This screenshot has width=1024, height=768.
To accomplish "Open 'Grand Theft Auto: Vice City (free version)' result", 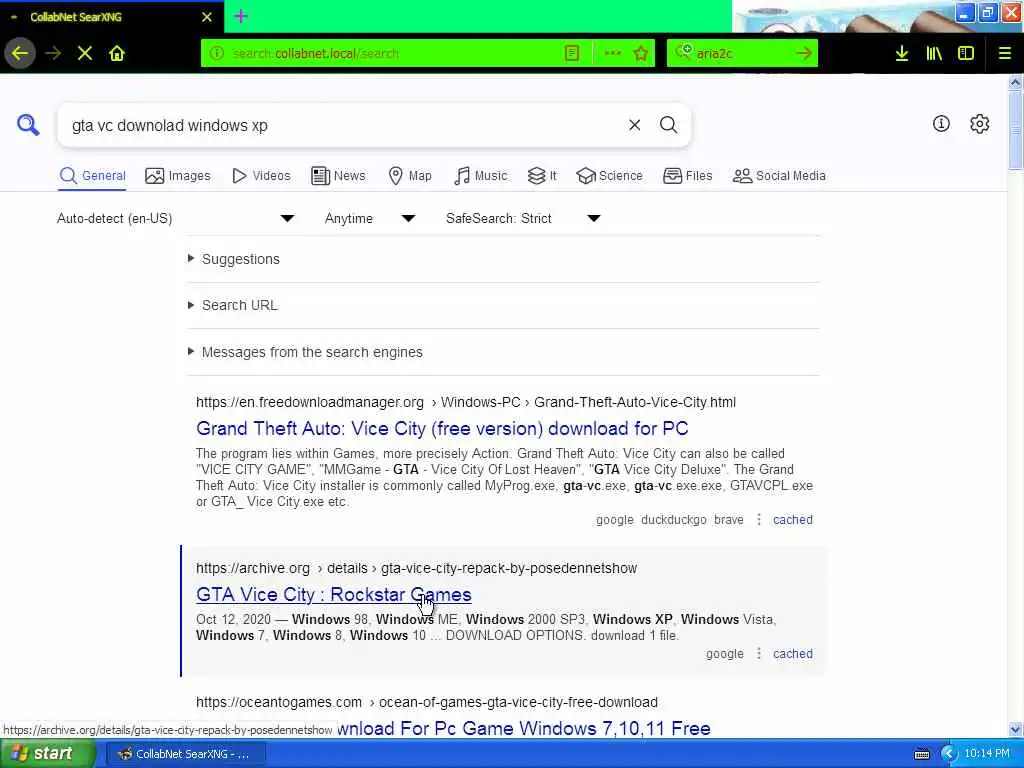I will tap(442, 428).
